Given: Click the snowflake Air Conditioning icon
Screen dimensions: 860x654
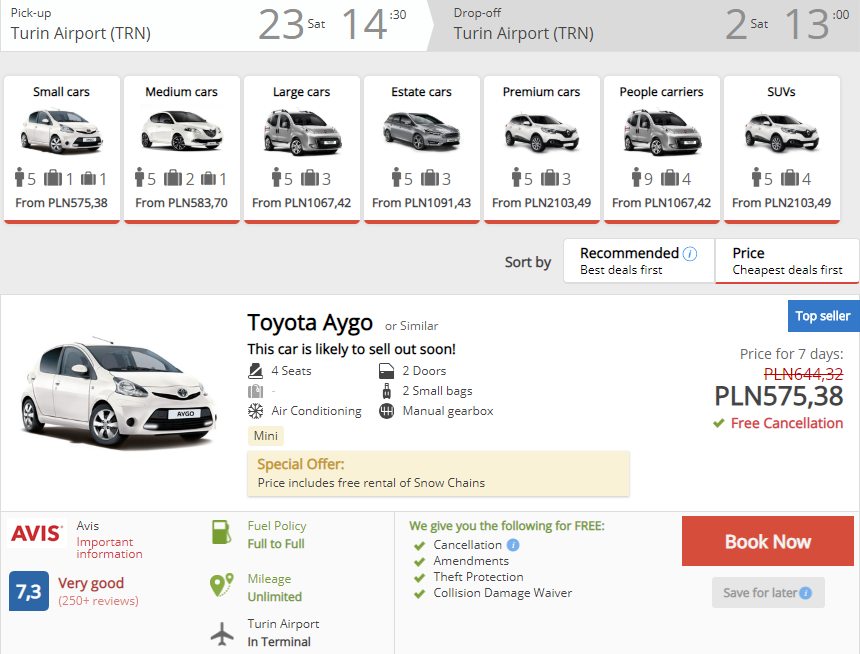Looking at the screenshot, I should [255, 411].
